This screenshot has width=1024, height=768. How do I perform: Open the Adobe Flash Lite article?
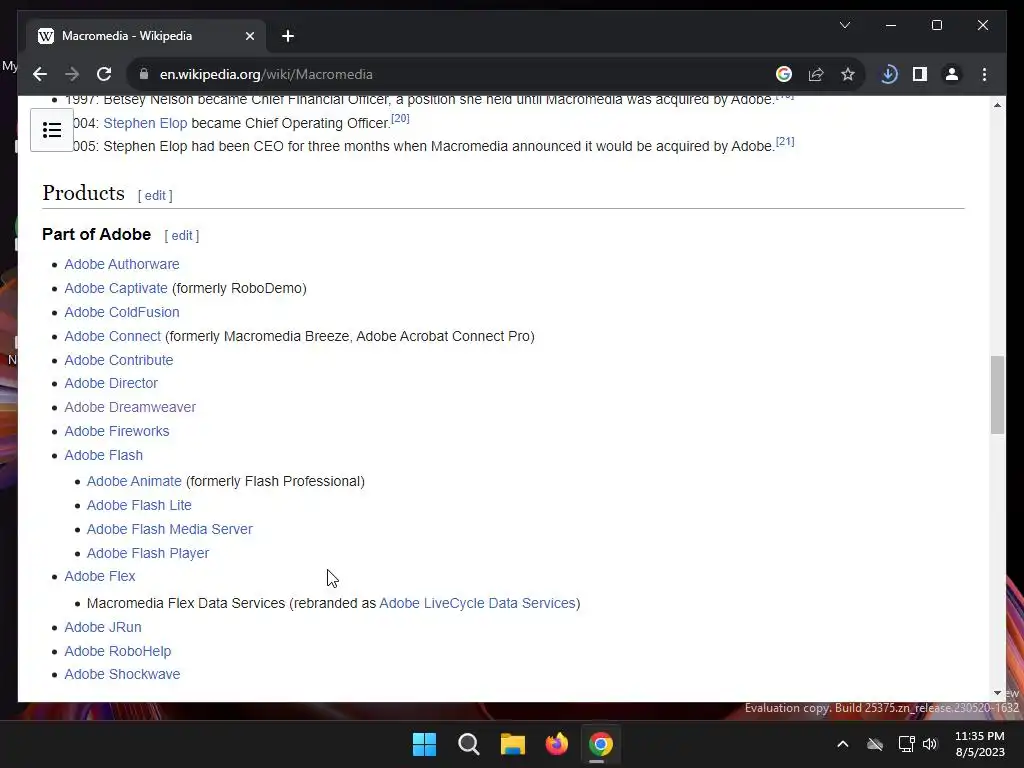[x=139, y=505]
